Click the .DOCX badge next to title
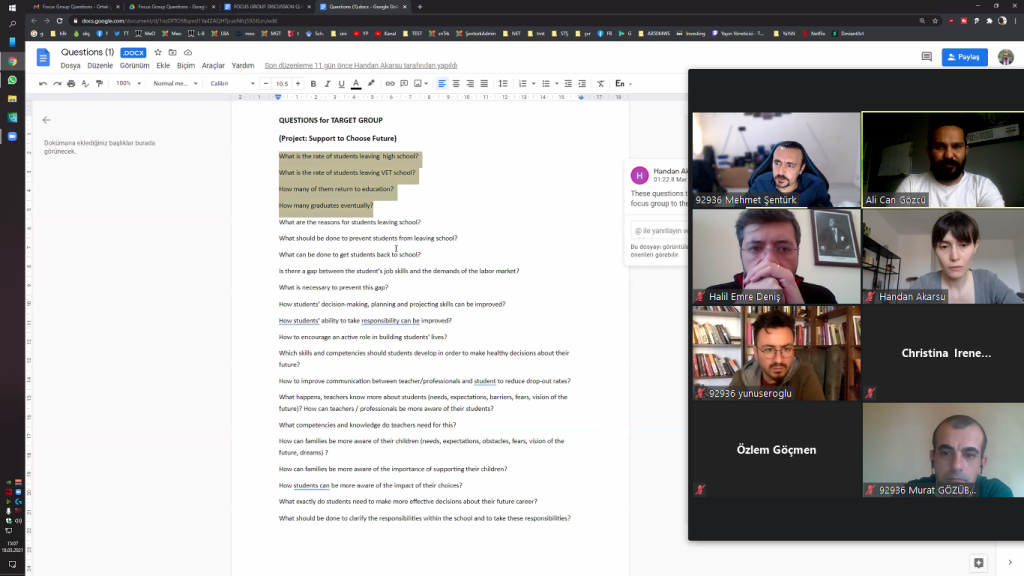The image size is (1024, 576). click(x=133, y=53)
